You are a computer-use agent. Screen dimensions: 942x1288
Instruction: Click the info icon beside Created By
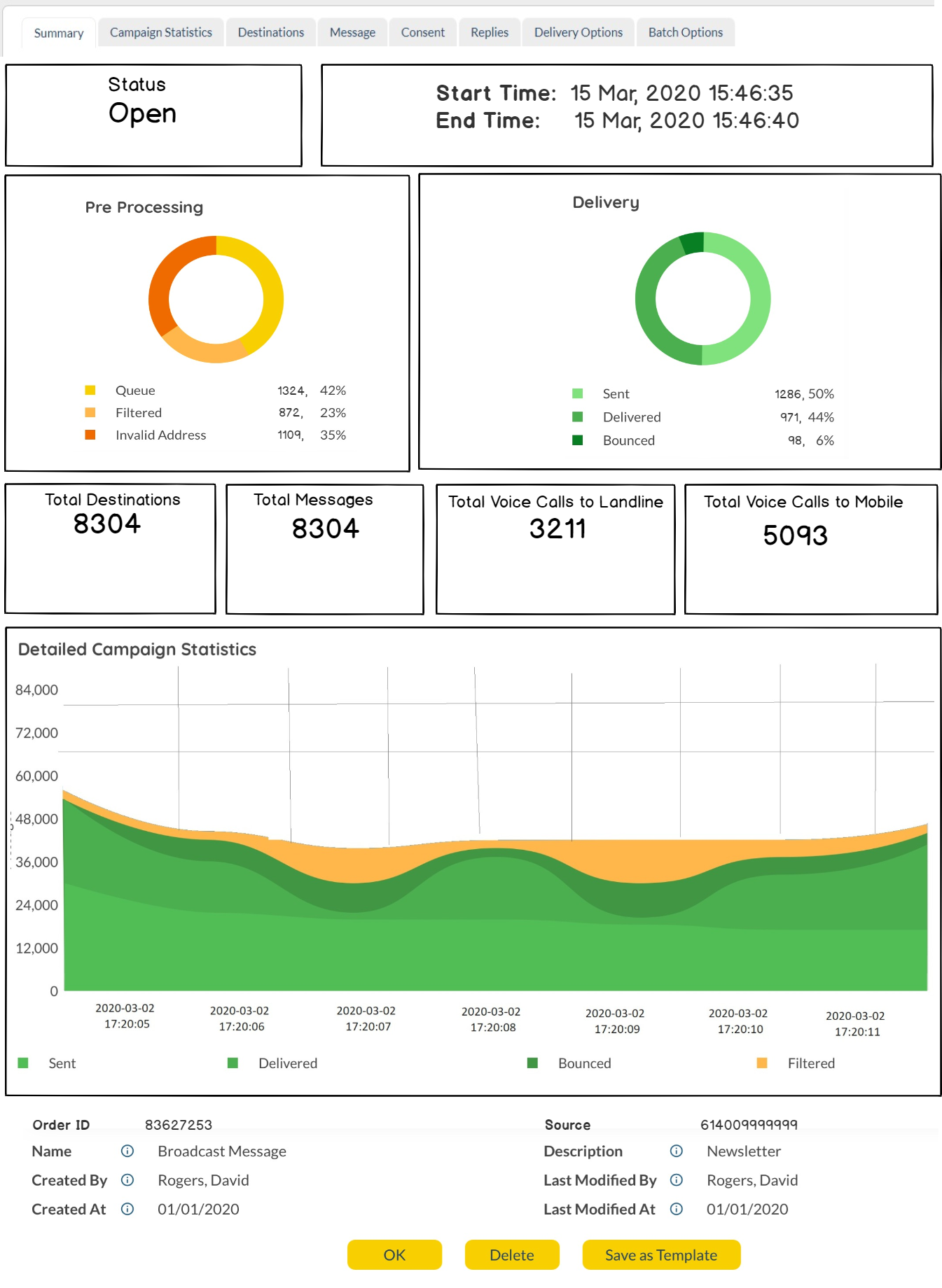tap(127, 1180)
